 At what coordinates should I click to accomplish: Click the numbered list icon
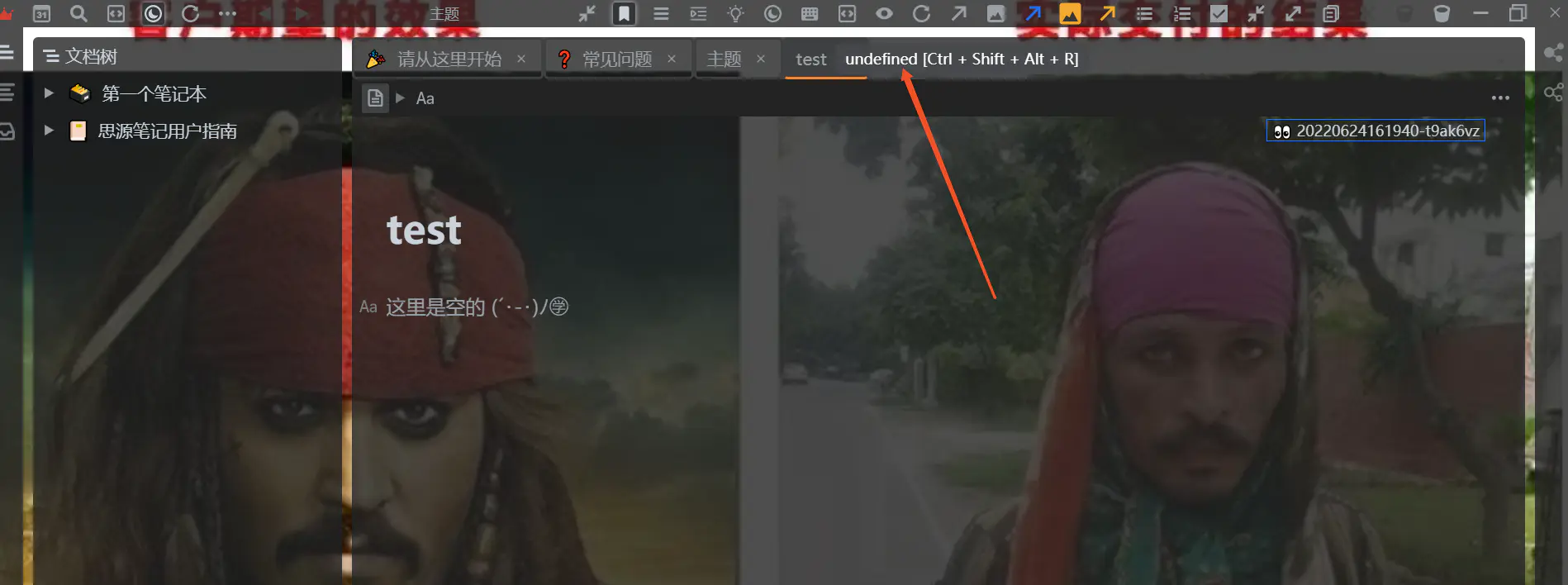[x=1181, y=13]
